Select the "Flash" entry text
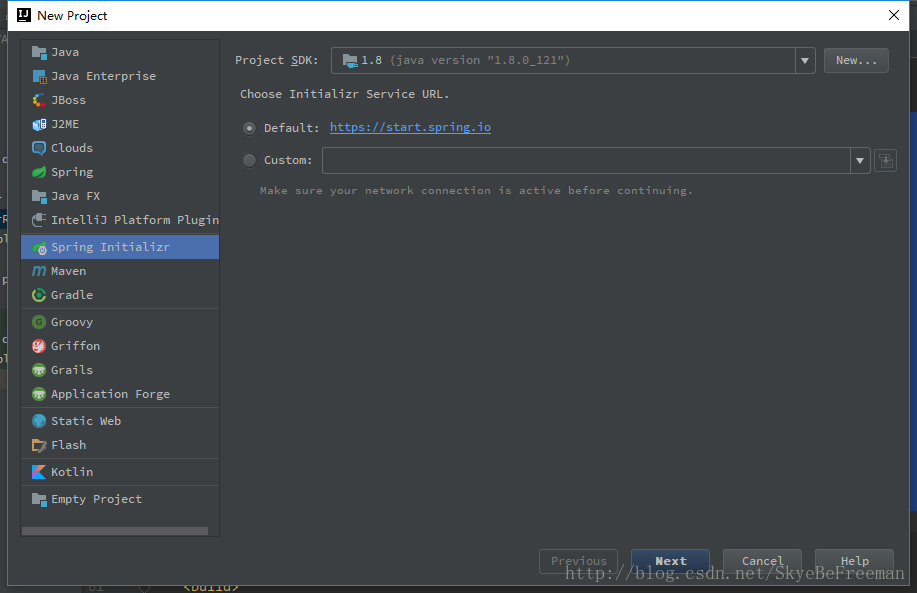This screenshot has height=593, width=917. click(68, 445)
